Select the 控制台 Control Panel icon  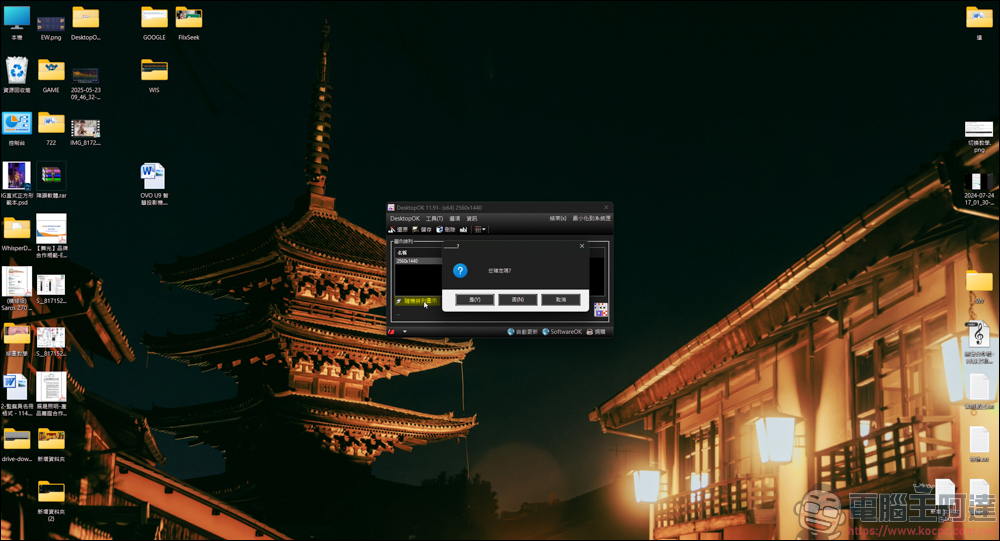click(x=17, y=128)
